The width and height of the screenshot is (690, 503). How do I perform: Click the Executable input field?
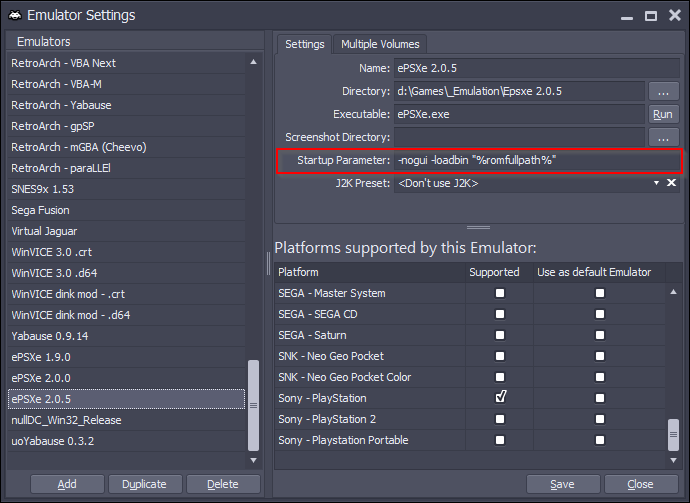pyautogui.click(x=520, y=114)
